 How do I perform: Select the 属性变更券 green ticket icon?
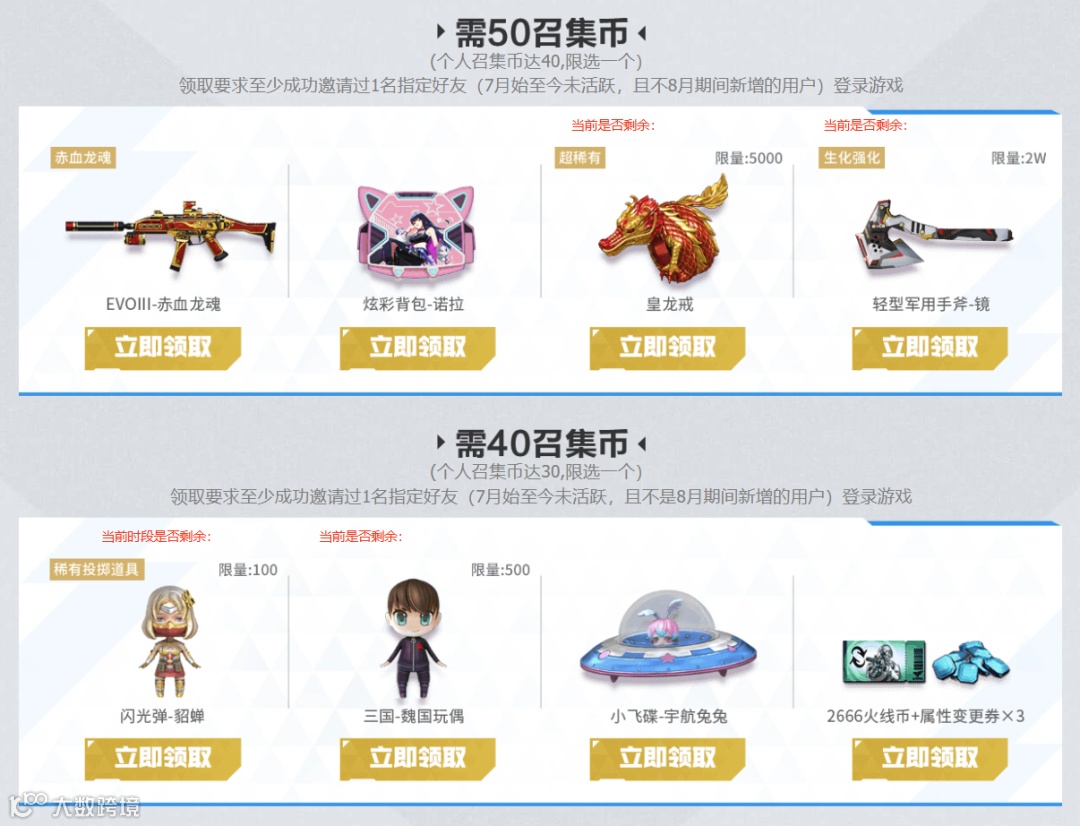click(884, 661)
